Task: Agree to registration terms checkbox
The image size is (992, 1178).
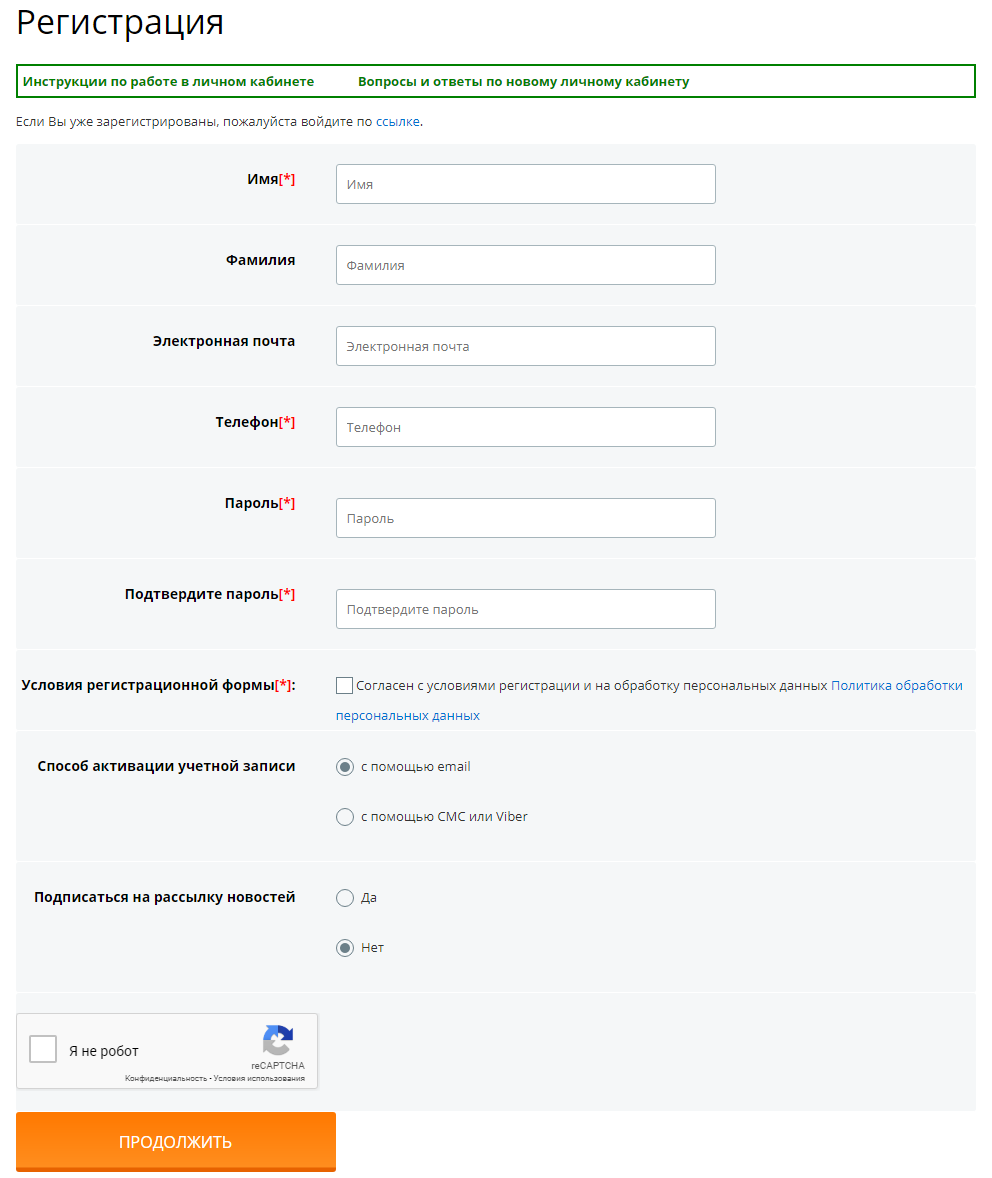Action: coord(344,686)
